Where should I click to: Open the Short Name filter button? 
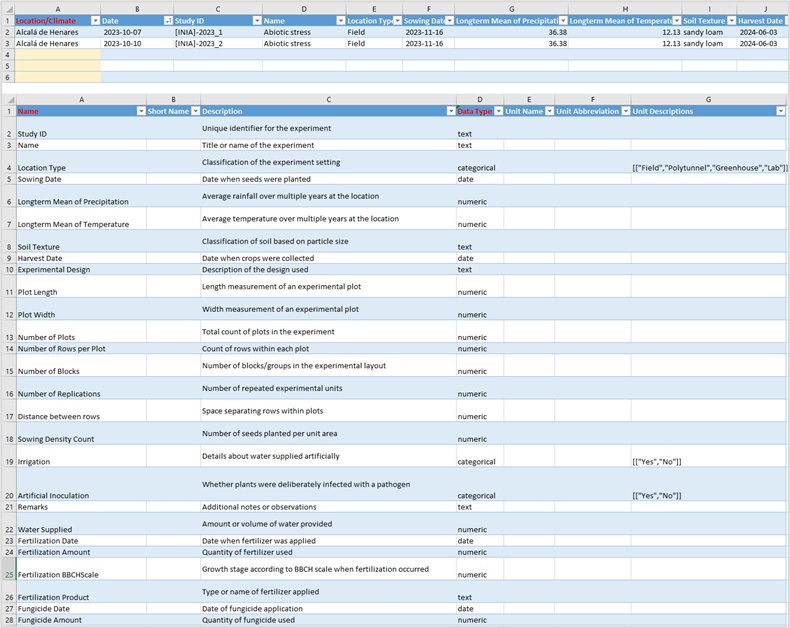point(195,111)
